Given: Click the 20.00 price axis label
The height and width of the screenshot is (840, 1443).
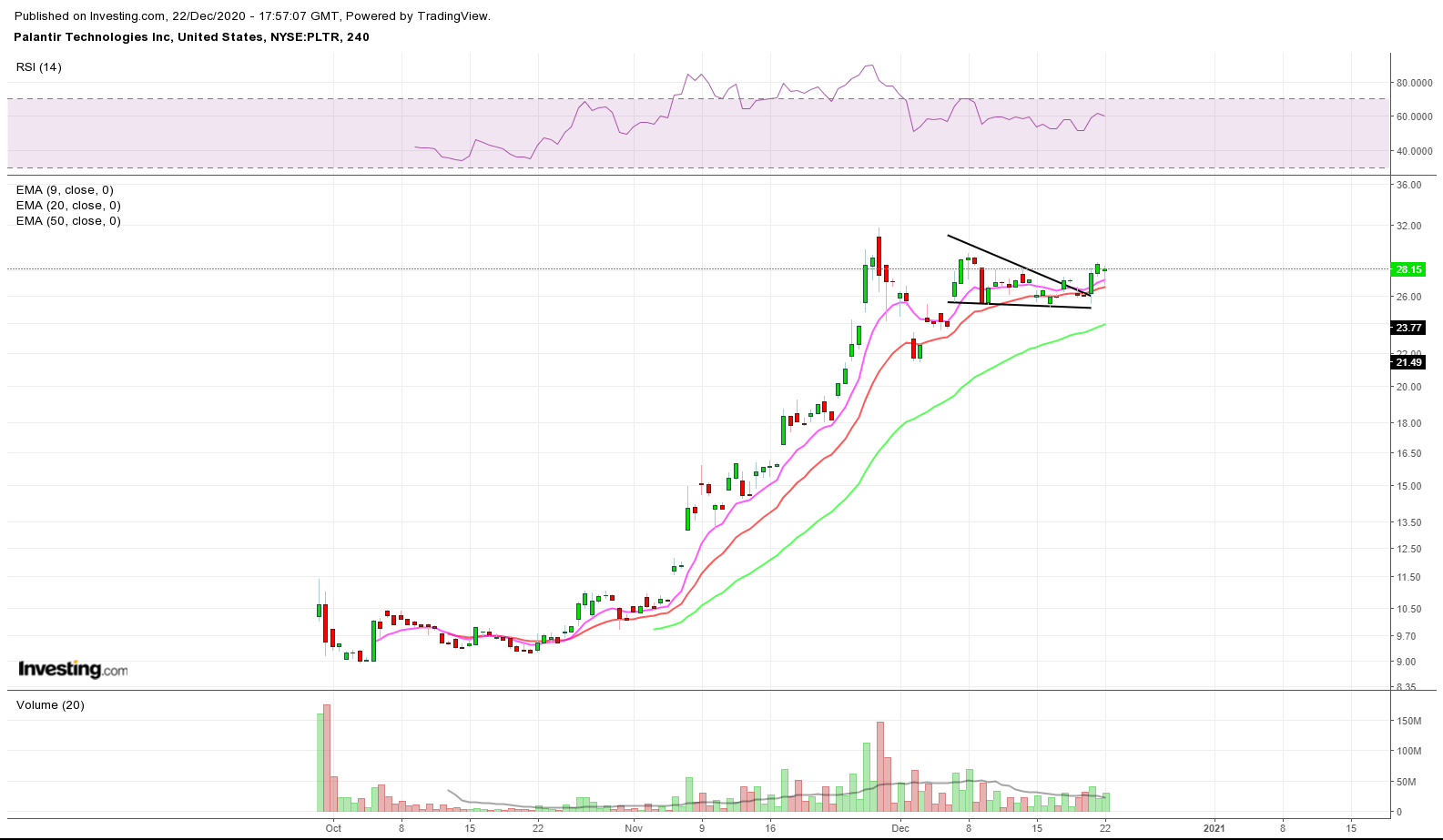Looking at the screenshot, I should coord(1408,387).
